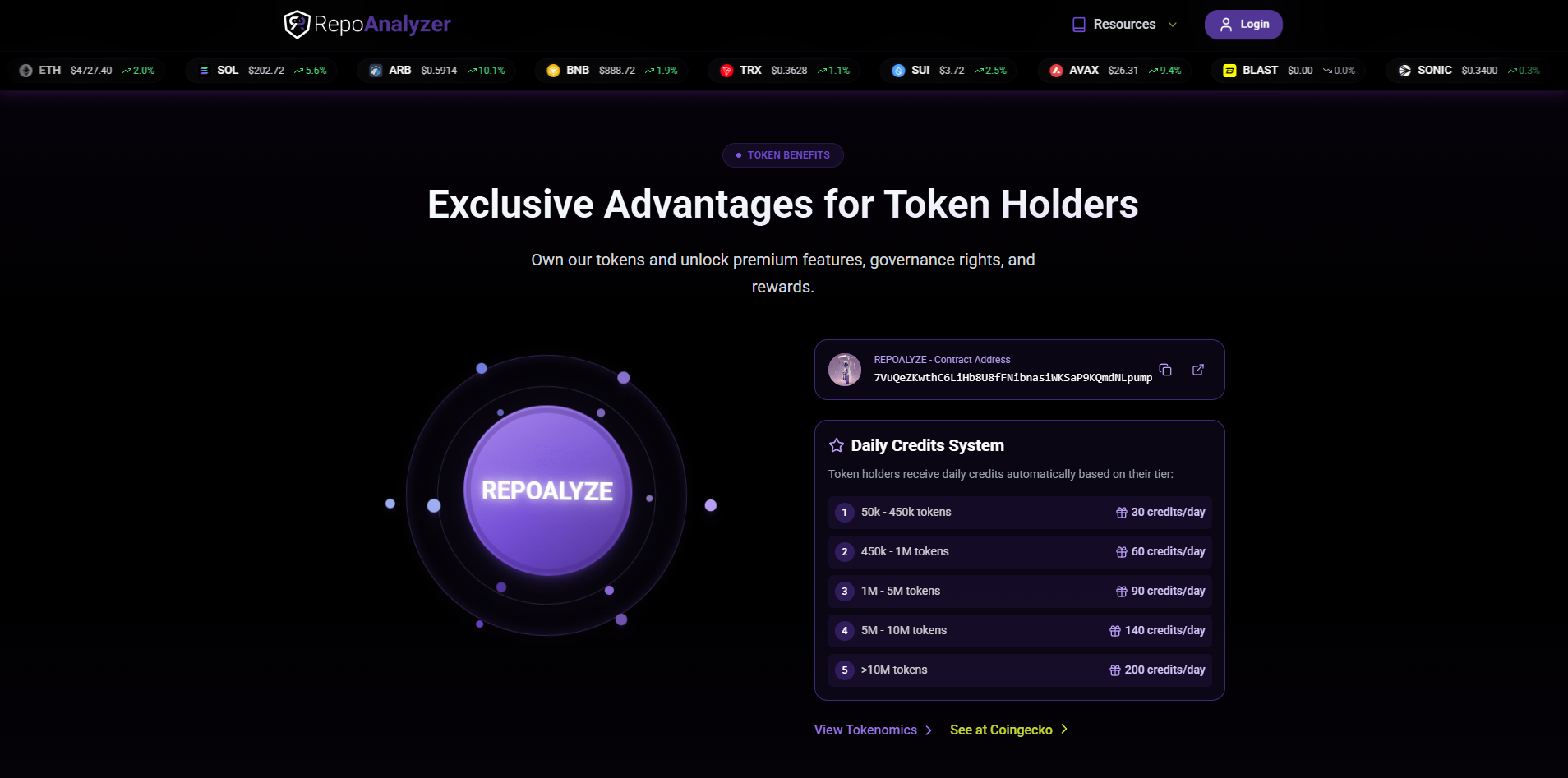Click the BLAST coin icon in ticker
The width and height of the screenshot is (1568, 778).
click(1229, 71)
